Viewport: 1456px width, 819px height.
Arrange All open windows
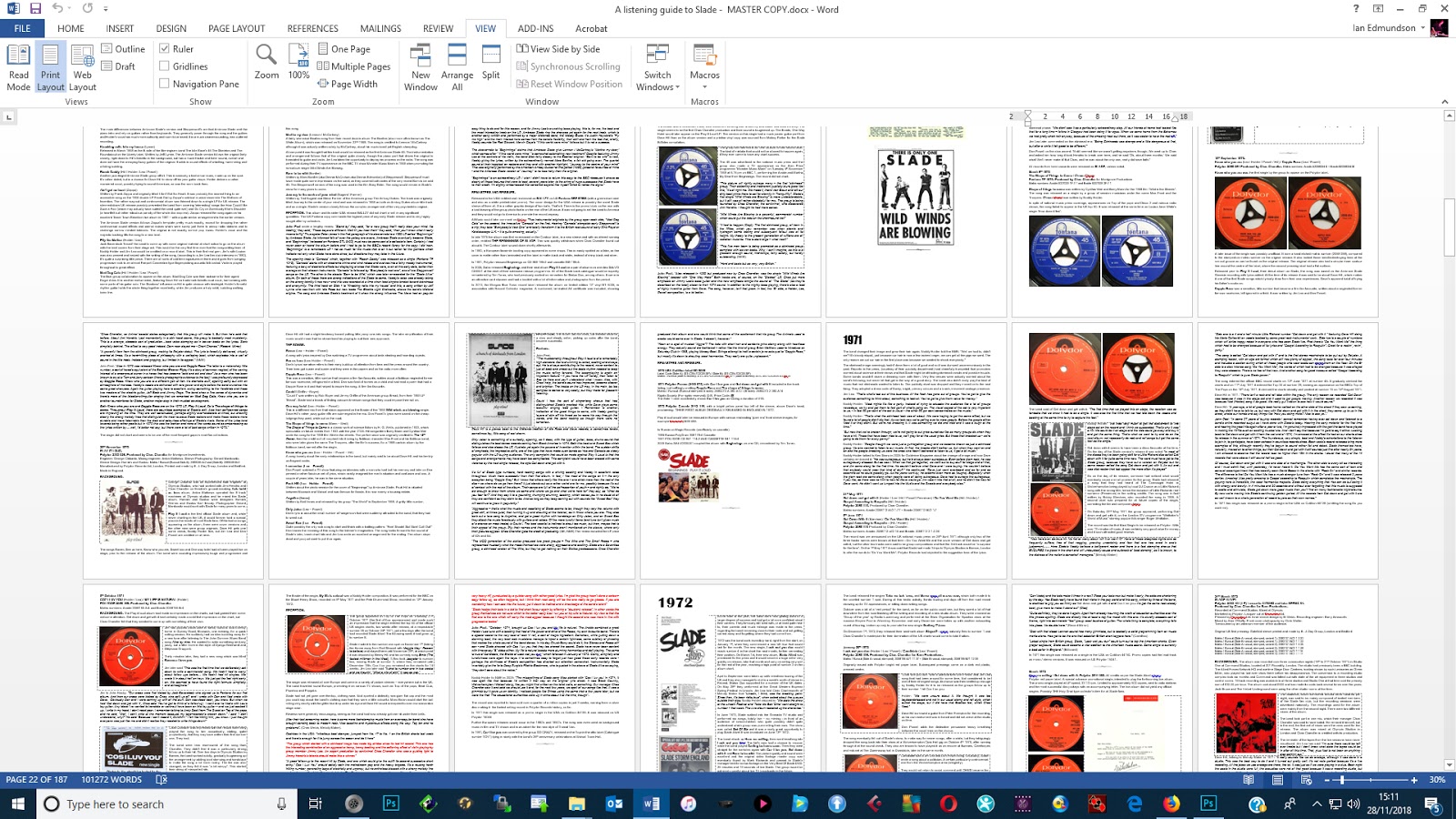457,67
